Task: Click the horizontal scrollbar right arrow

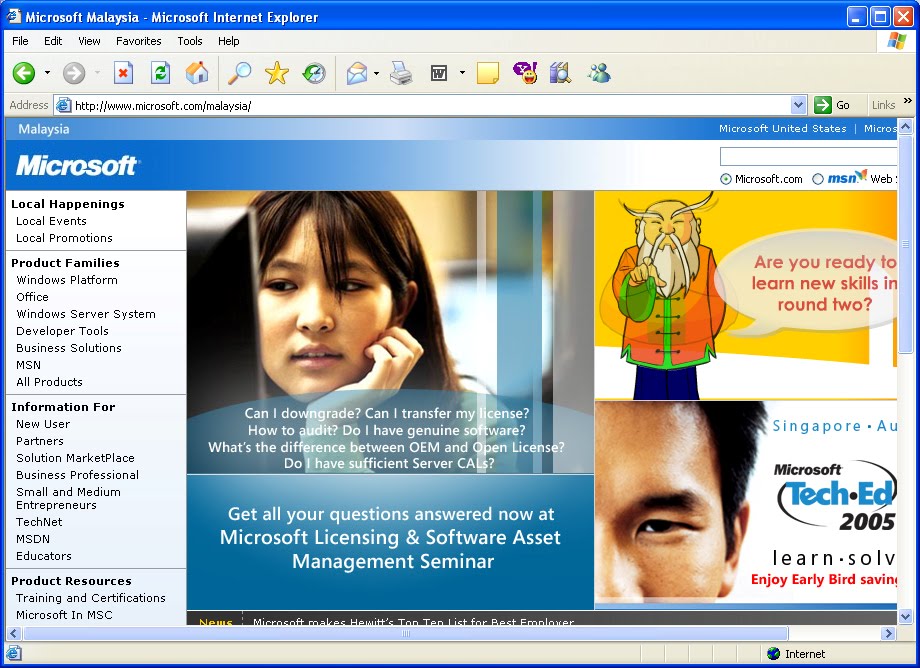Action: tap(888, 633)
